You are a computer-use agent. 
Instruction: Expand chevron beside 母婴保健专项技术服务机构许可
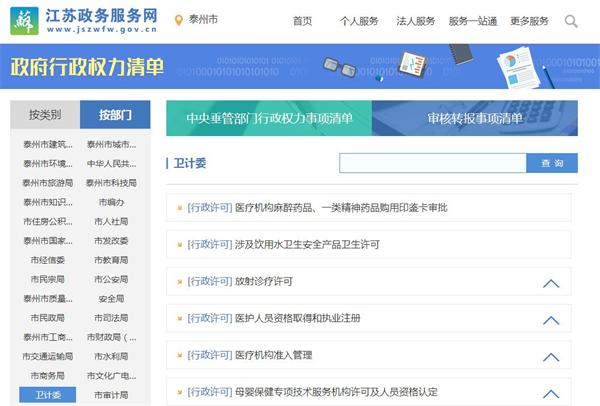point(550,393)
